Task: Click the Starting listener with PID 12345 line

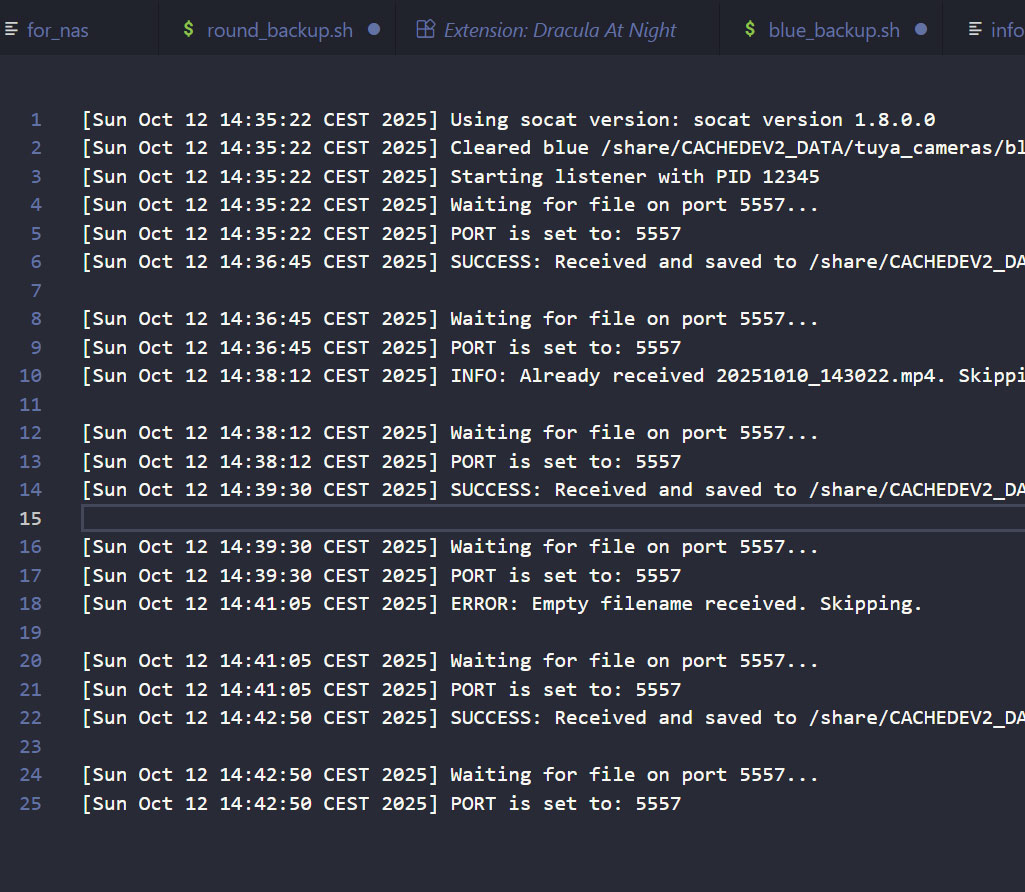Action: (634, 177)
